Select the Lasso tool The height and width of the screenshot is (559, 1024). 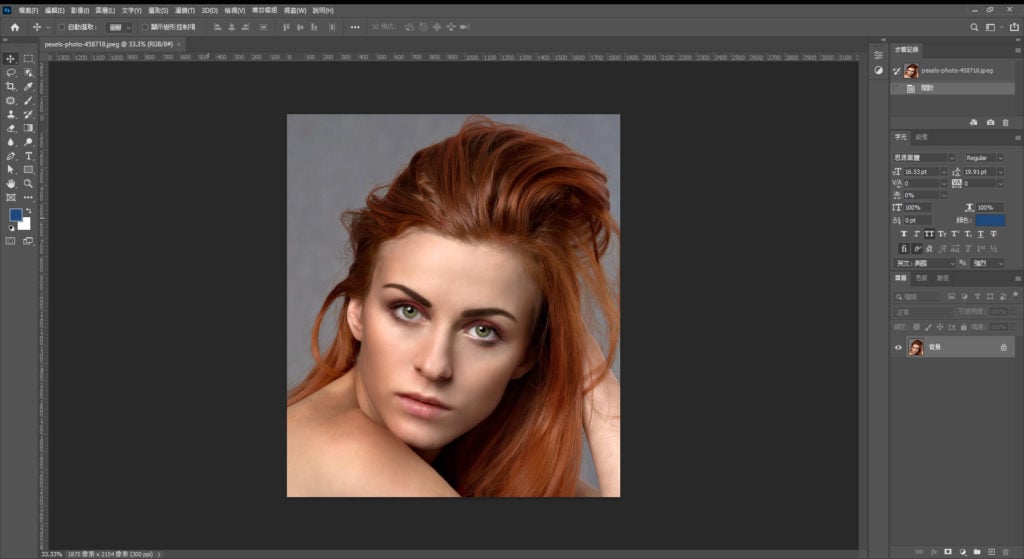[x=11, y=73]
